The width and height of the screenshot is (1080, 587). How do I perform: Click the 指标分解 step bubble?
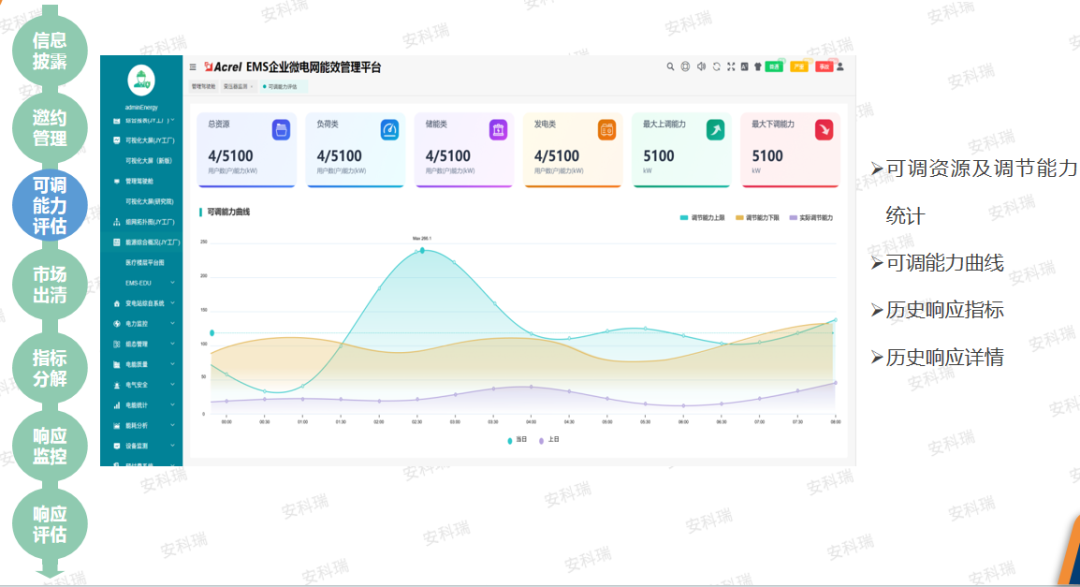tap(50, 368)
